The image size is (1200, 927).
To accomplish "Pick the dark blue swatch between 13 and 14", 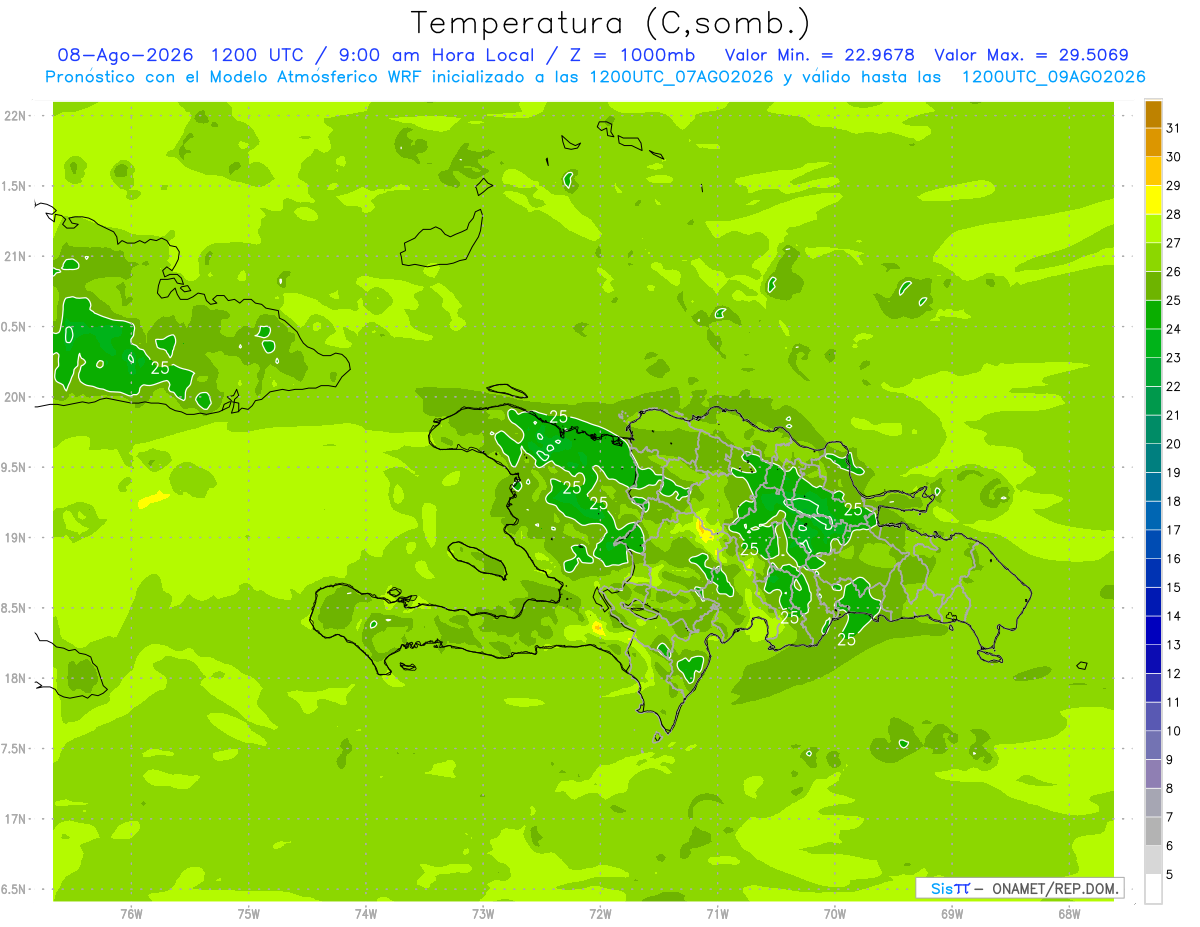I will tap(1153, 630).
